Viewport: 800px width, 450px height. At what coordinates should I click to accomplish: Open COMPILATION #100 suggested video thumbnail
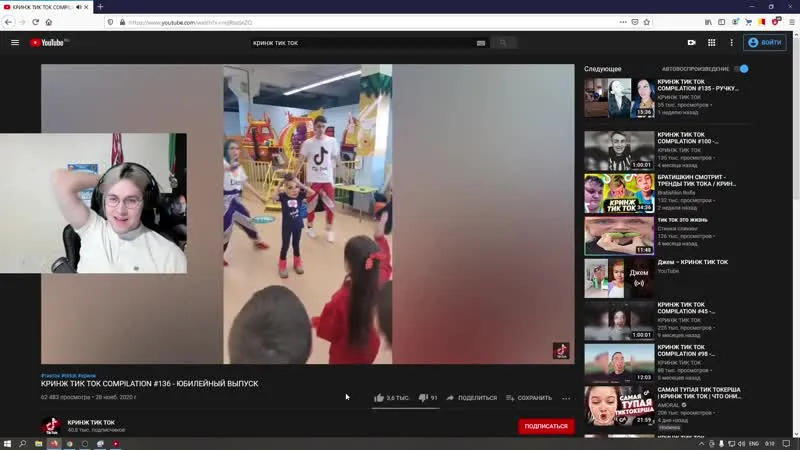coord(619,151)
